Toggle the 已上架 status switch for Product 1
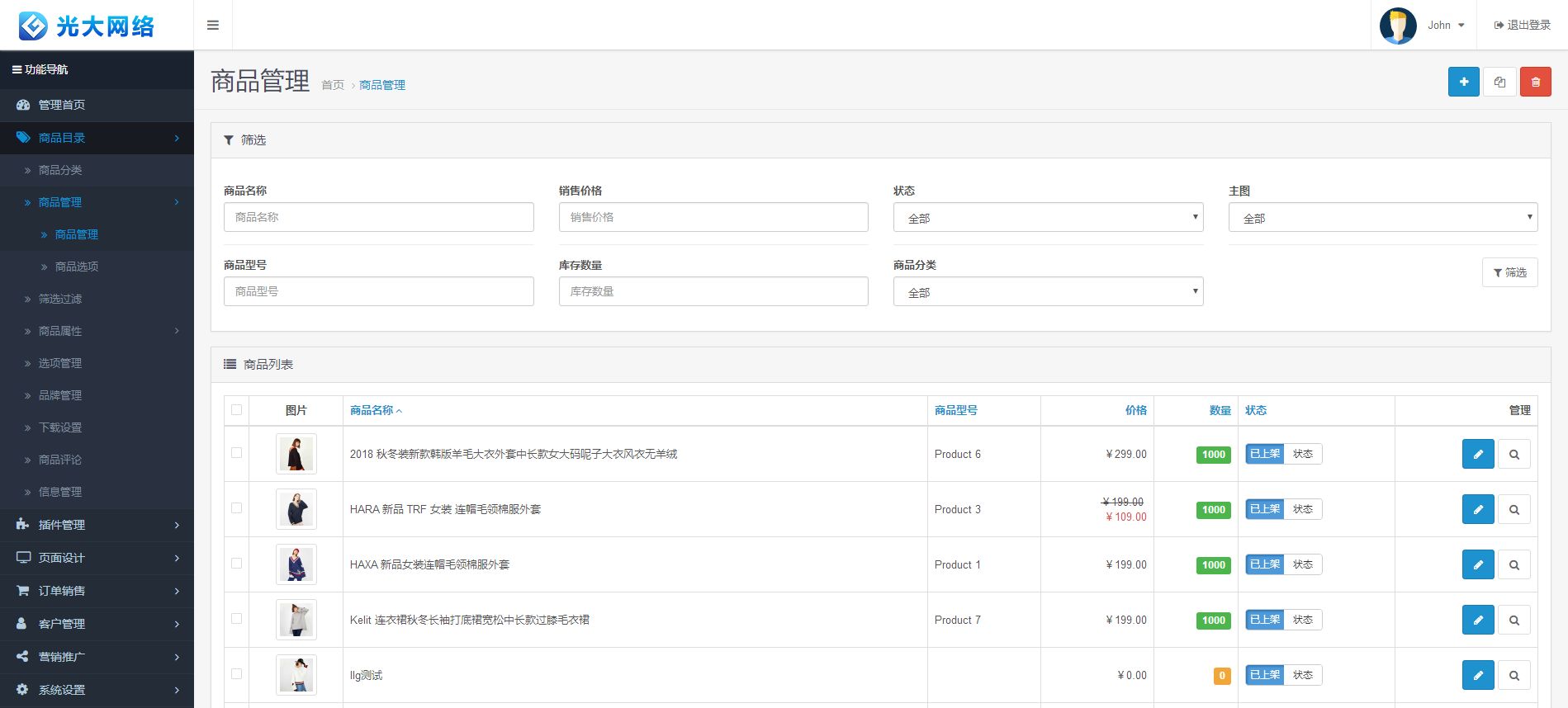This screenshot has width=1568, height=708. [x=1283, y=564]
